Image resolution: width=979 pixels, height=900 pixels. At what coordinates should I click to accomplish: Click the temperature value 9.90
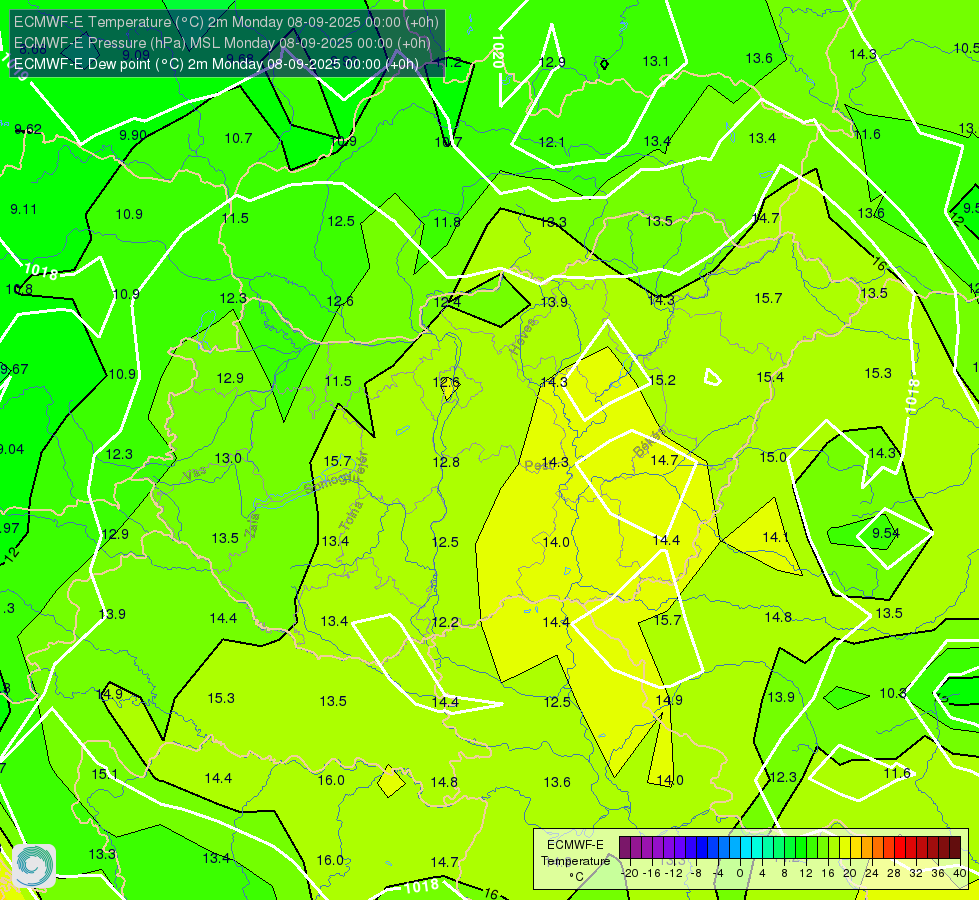(x=133, y=136)
